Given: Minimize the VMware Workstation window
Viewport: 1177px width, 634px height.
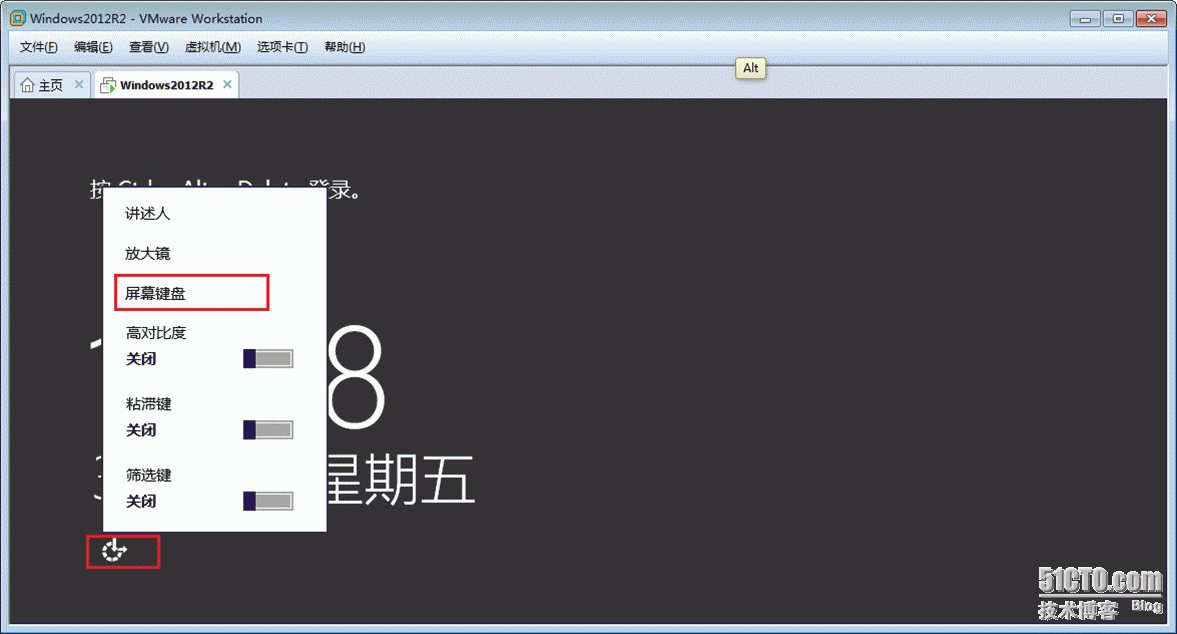Looking at the screenshot, I should [x=1087, y=18].
